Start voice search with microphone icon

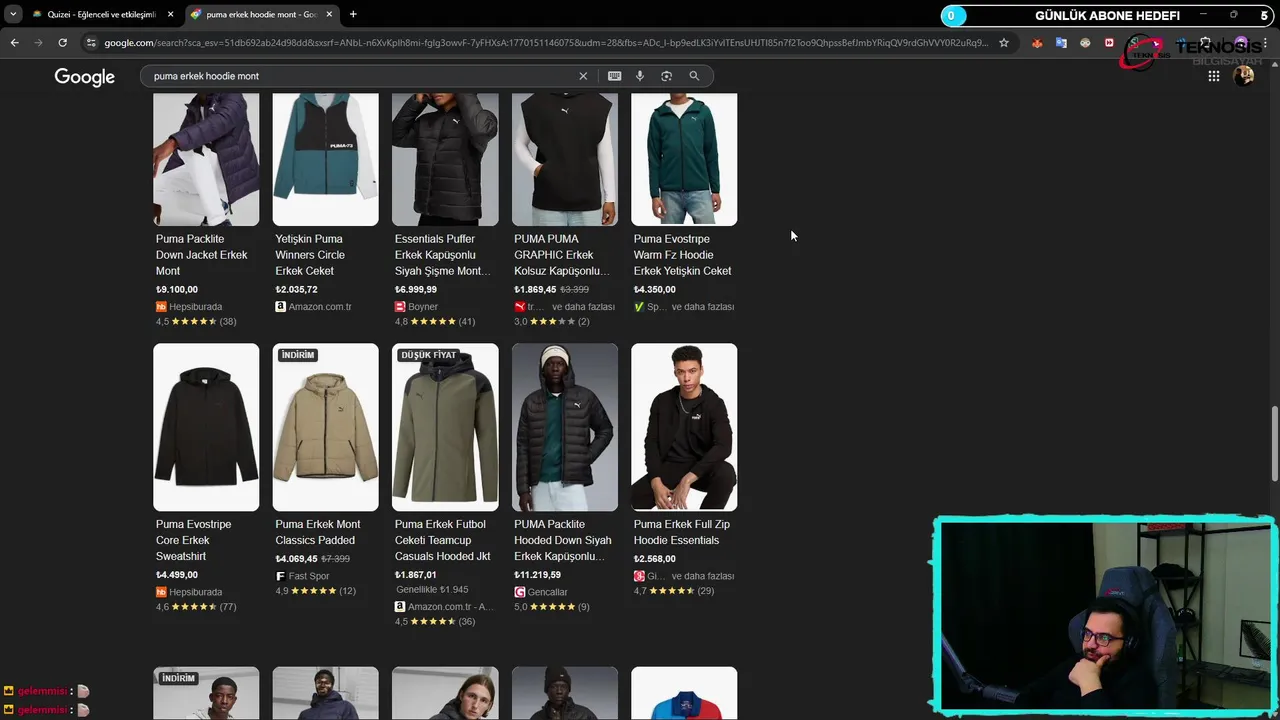640,76
